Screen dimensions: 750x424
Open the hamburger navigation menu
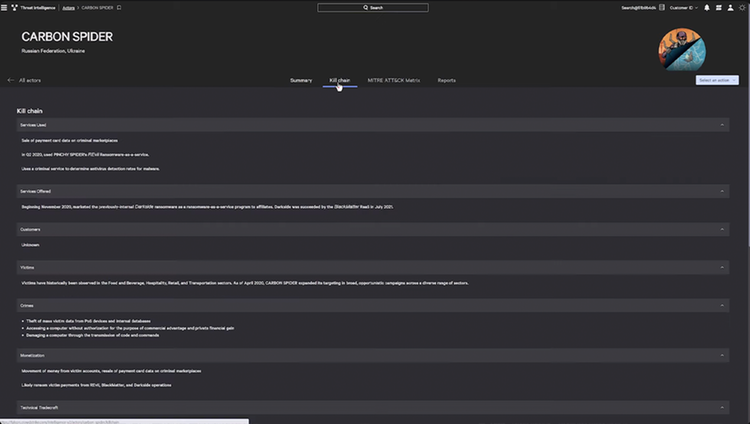[x=4, y=8]
